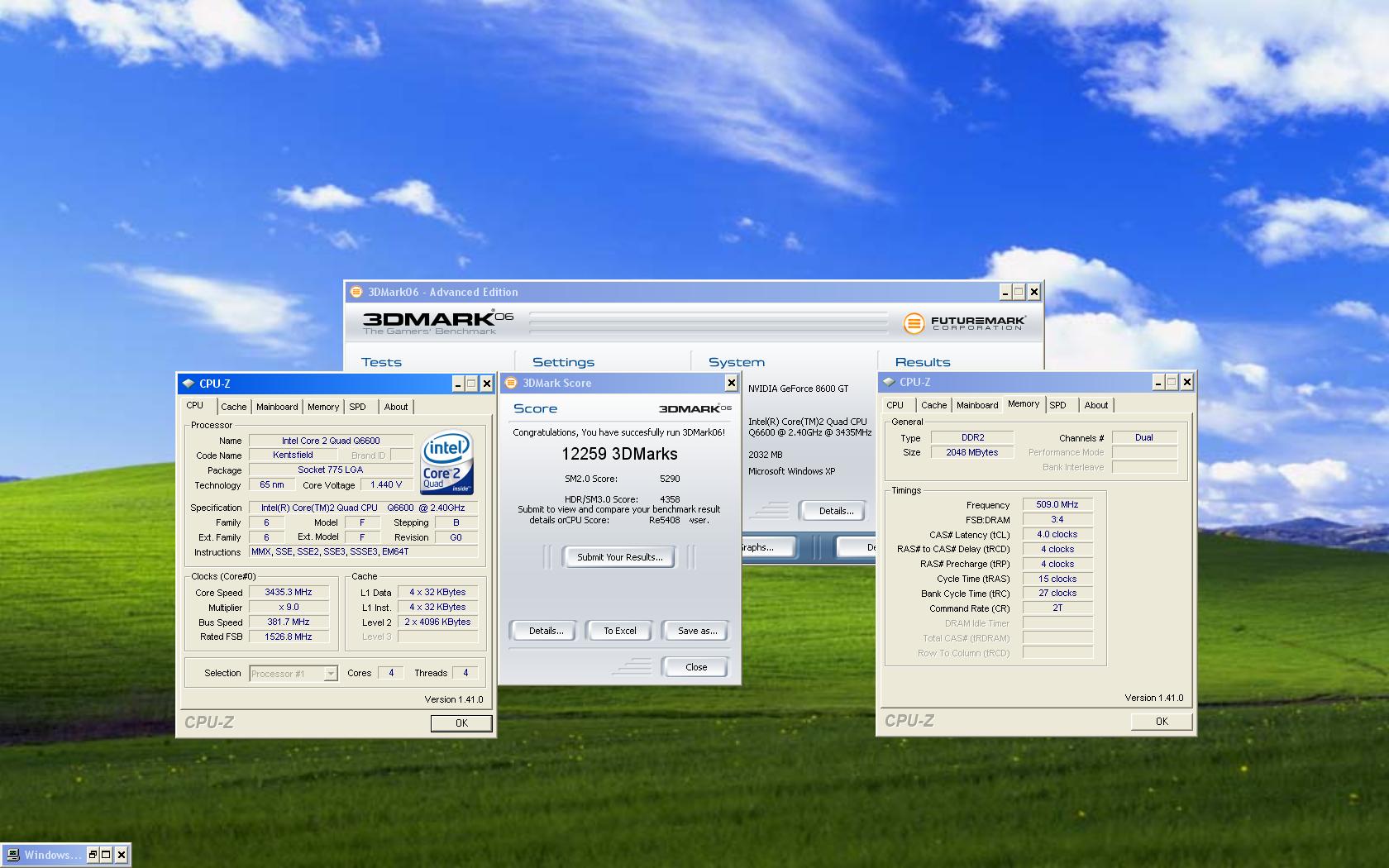The height and width of the screenshot is (868, 1389).
Task: Click the 3DMark06 progress bar
Action: [709, 322]
